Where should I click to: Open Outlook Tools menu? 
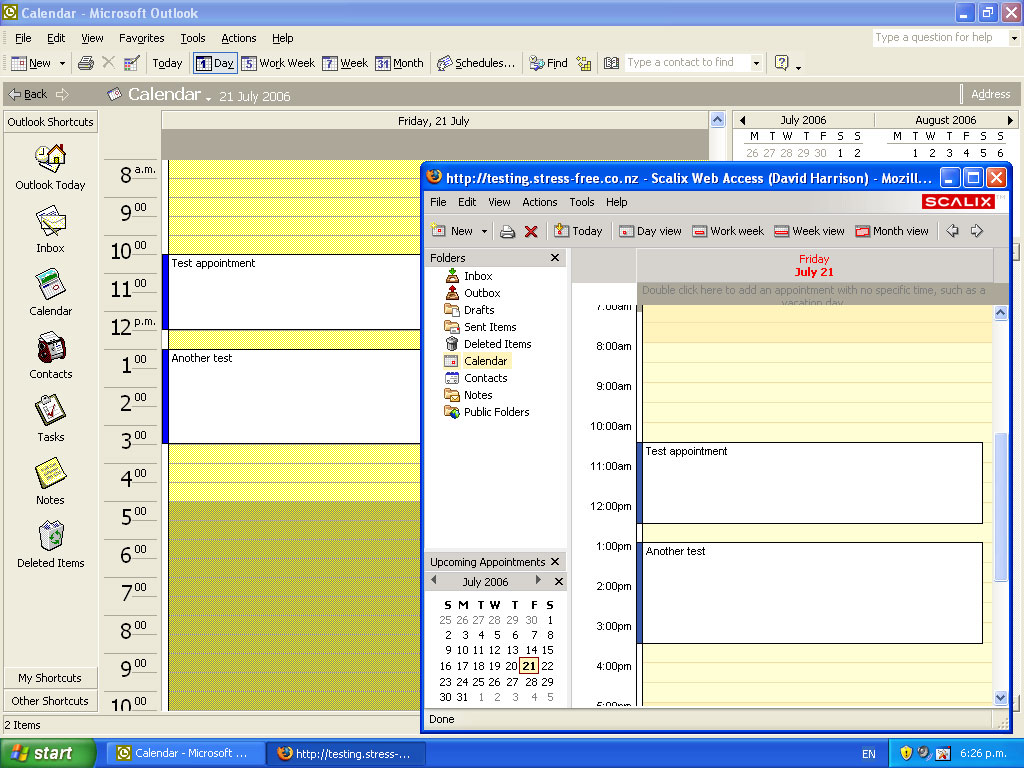[x=193, y=38]
